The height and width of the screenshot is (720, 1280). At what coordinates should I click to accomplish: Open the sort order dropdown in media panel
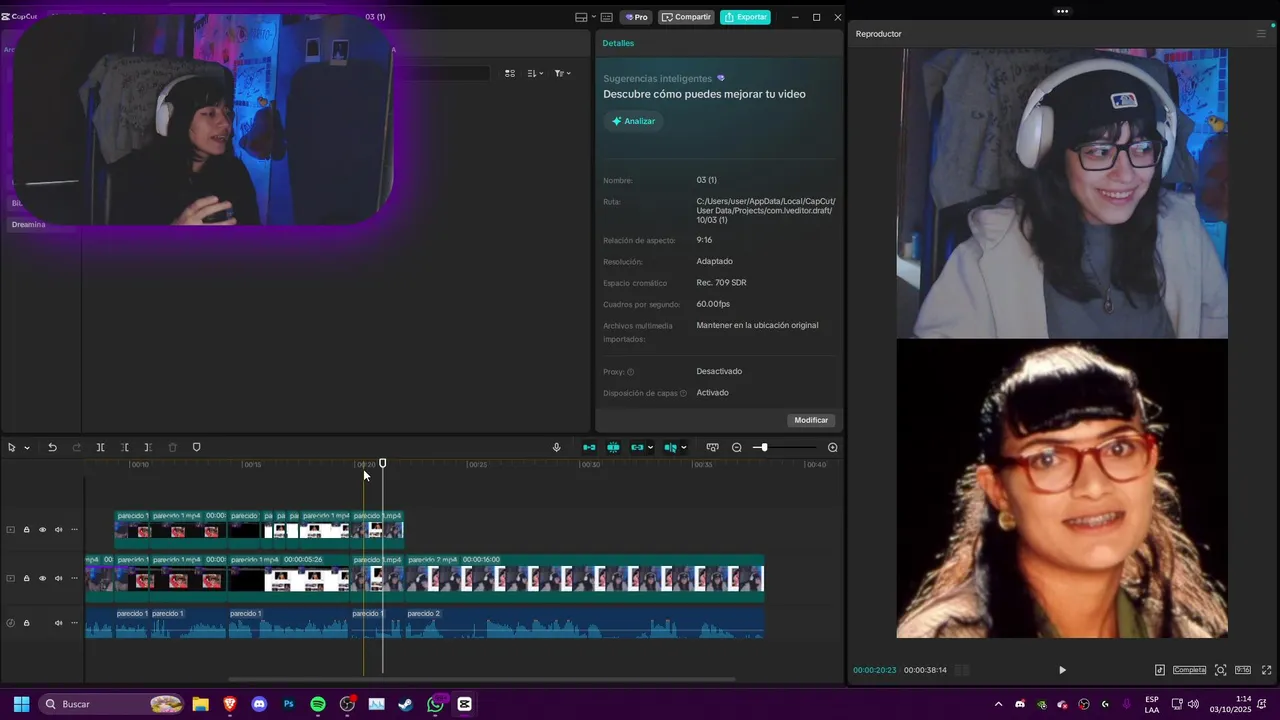pyautogui.click(x=535, y=73)
